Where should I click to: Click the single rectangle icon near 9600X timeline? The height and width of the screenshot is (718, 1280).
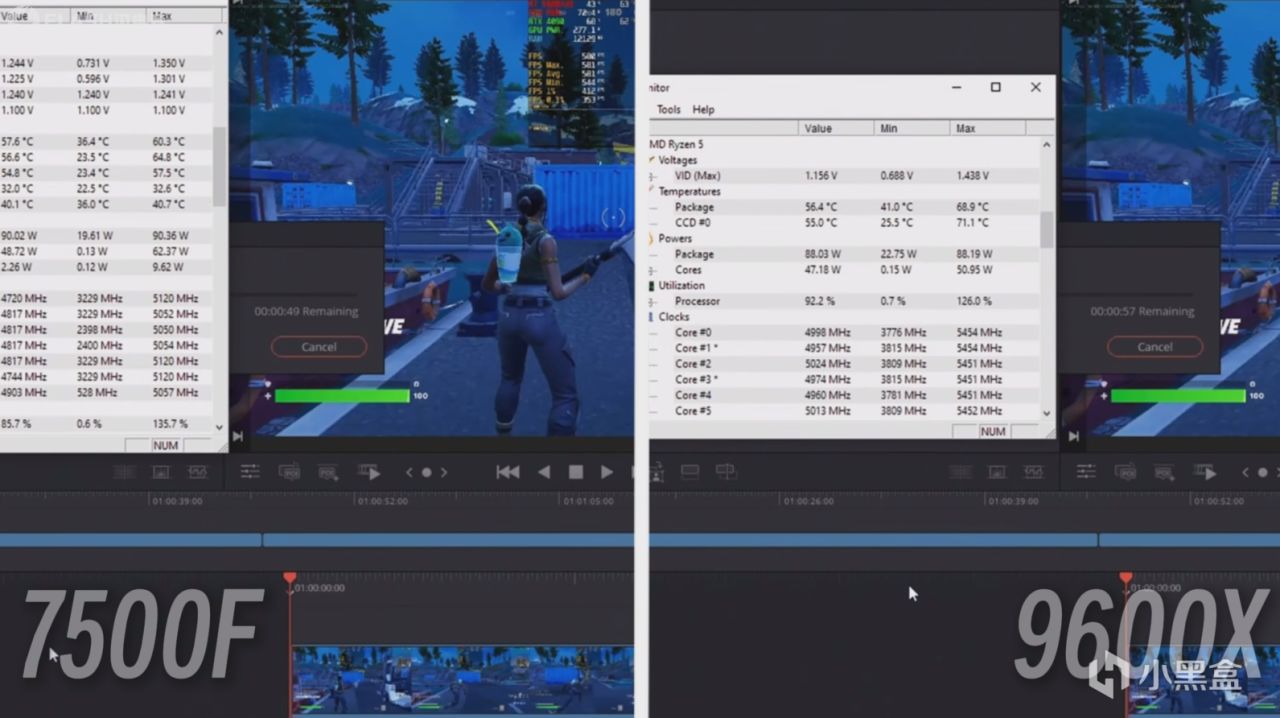click(x=689, y=471)
